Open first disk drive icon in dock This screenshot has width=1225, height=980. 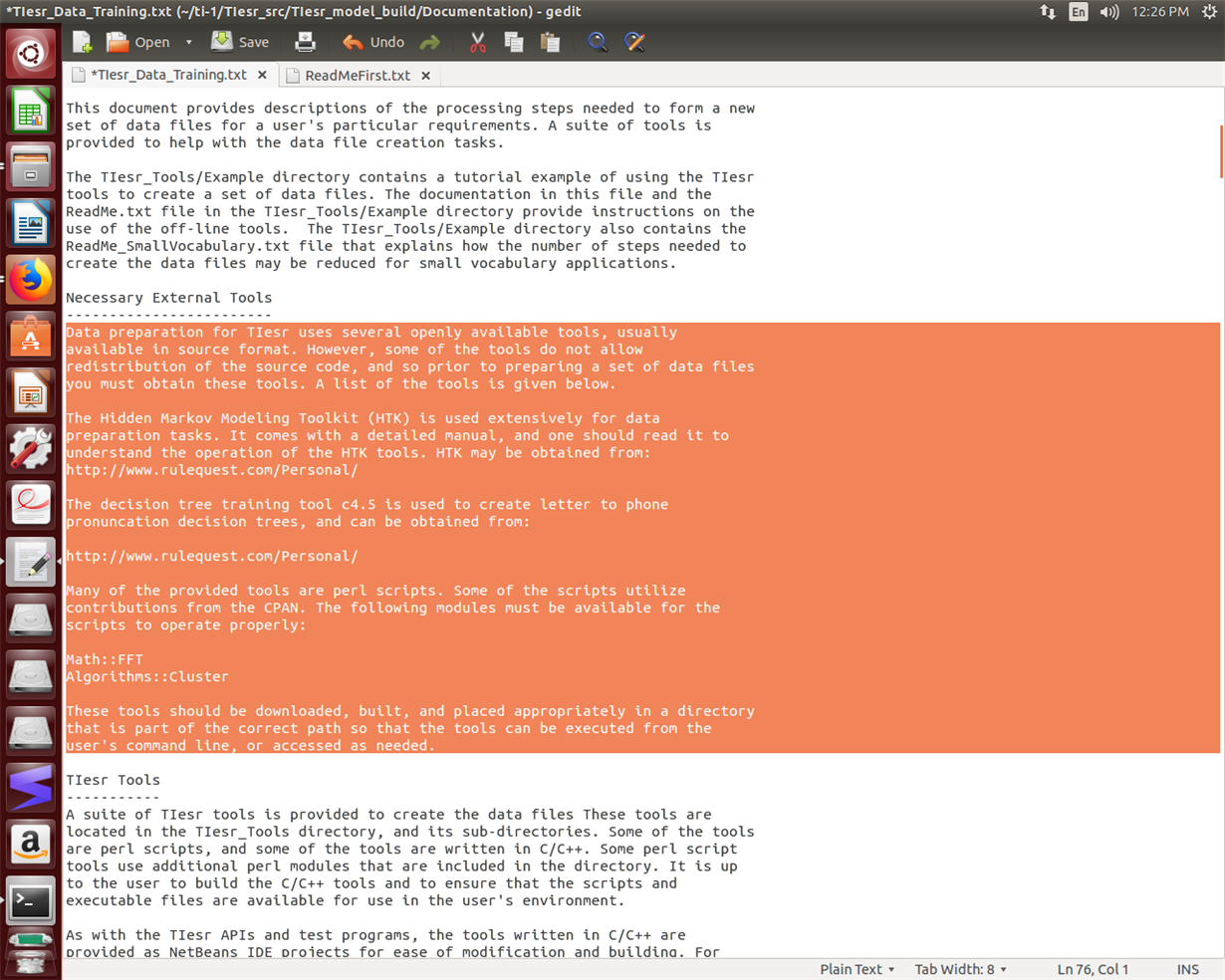click(x=31, y=618)
